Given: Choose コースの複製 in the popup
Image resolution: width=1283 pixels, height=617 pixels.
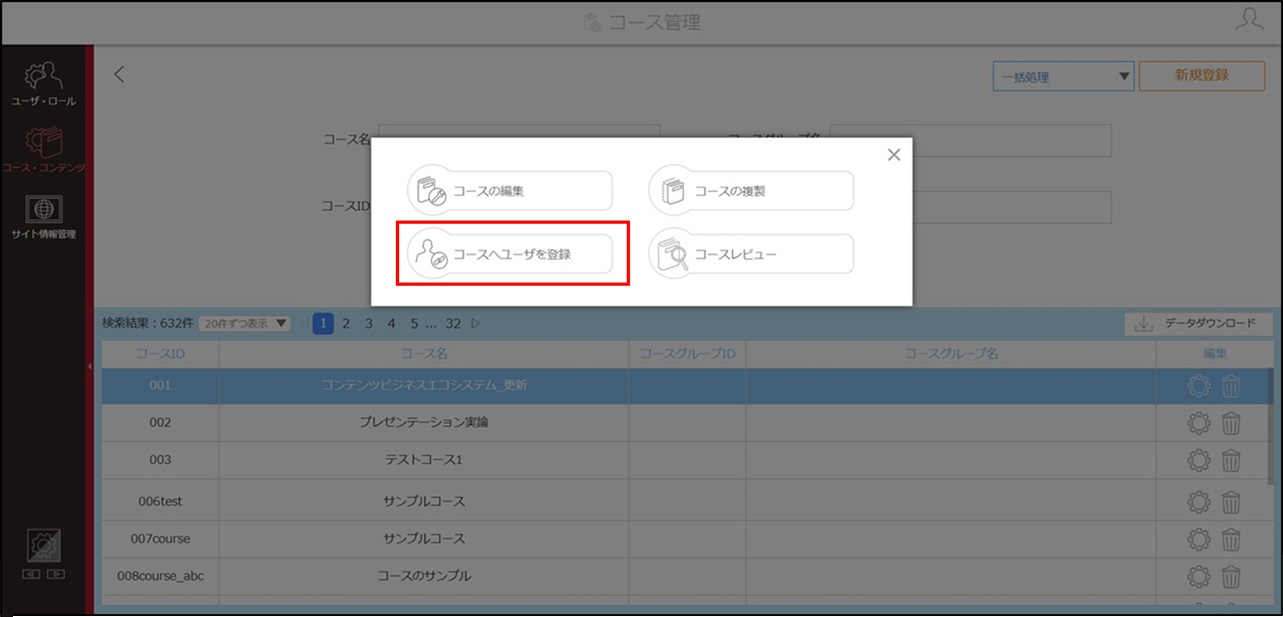Looking at the screenshot, I should click(751, 191).
